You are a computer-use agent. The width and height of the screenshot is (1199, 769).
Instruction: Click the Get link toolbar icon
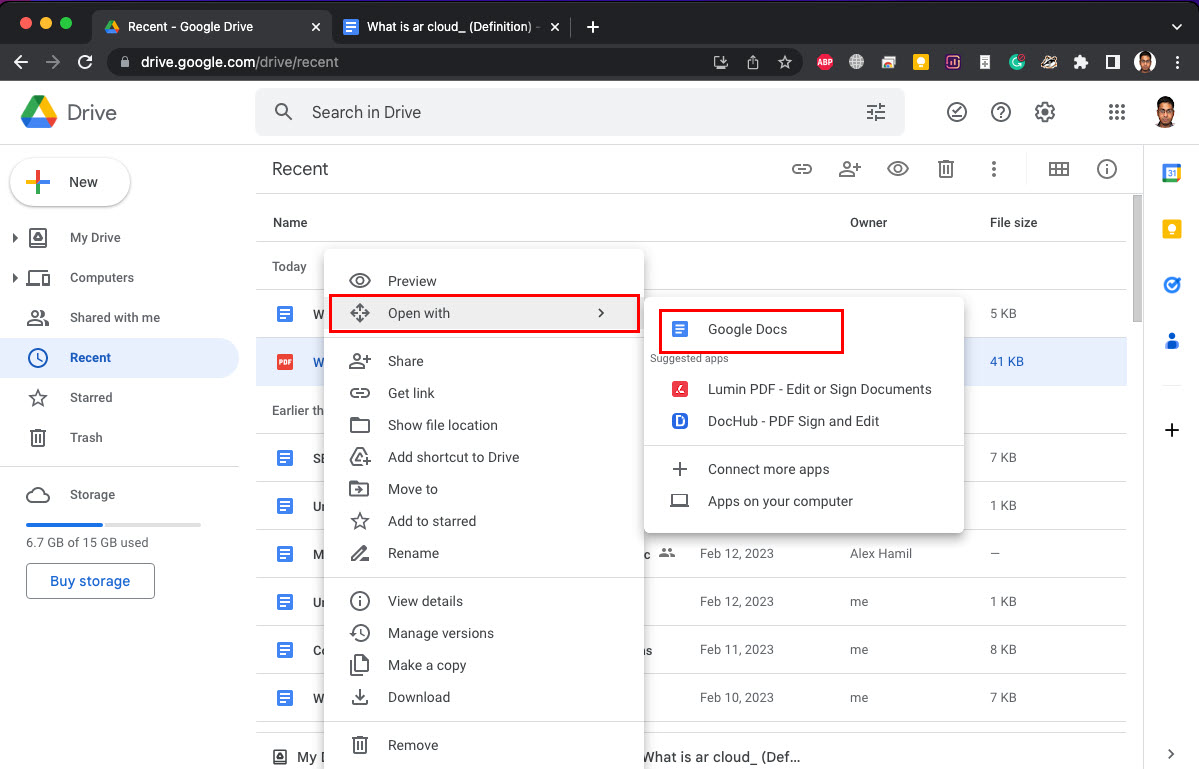tap(801, 169)
